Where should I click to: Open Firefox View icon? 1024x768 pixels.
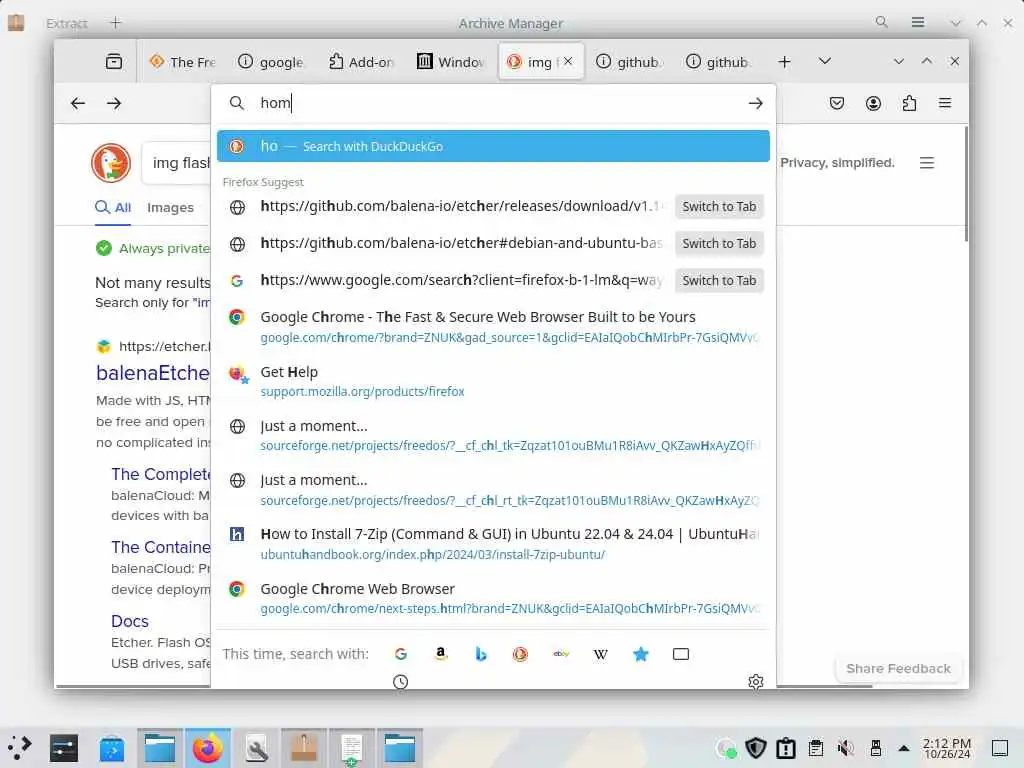[x=114, y=61]
